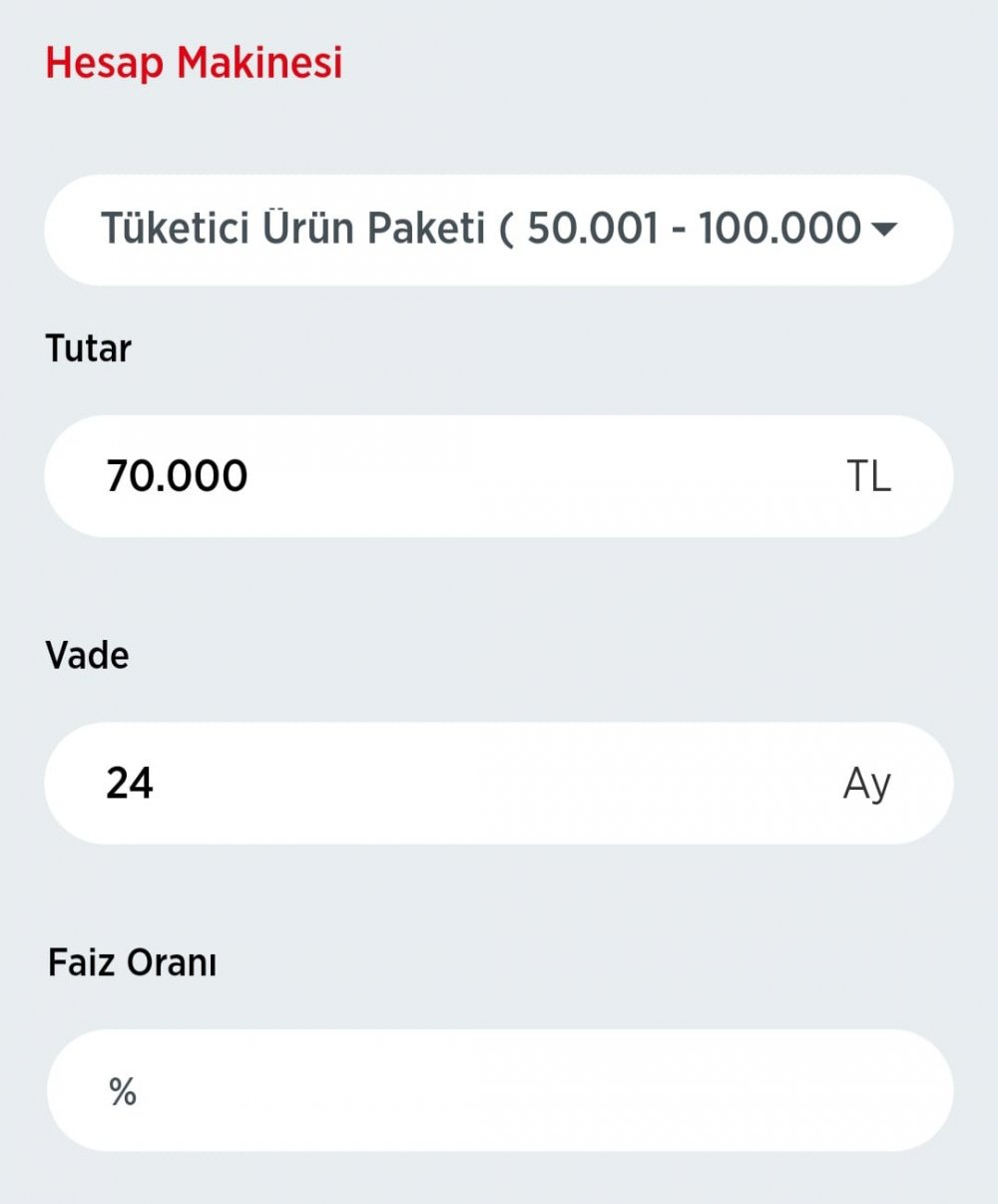
Task: Focus the empty Faiz Oranı field
Action: click(x=498, y=1090)
